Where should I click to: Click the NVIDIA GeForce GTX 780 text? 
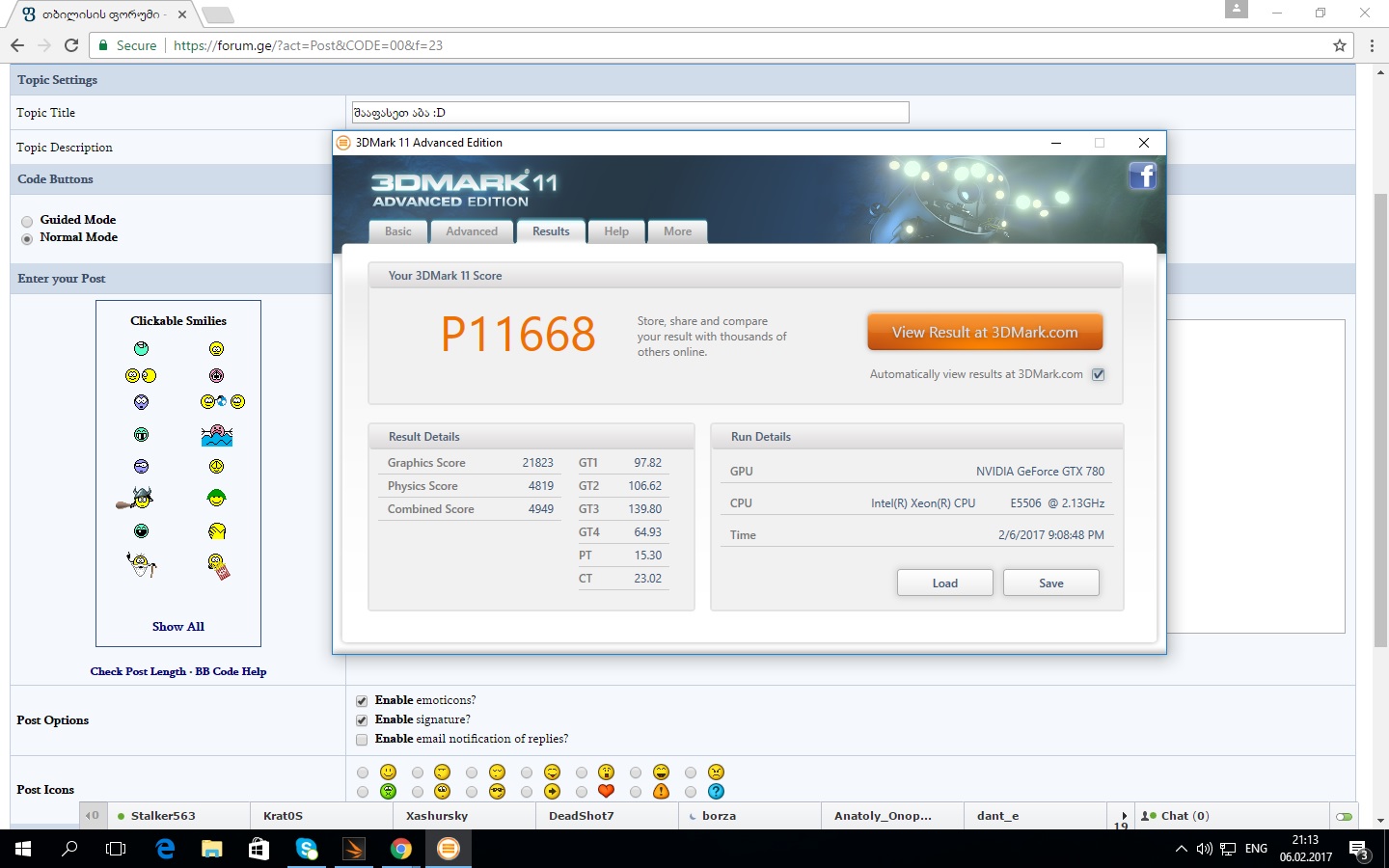[x=1040, y=472]
